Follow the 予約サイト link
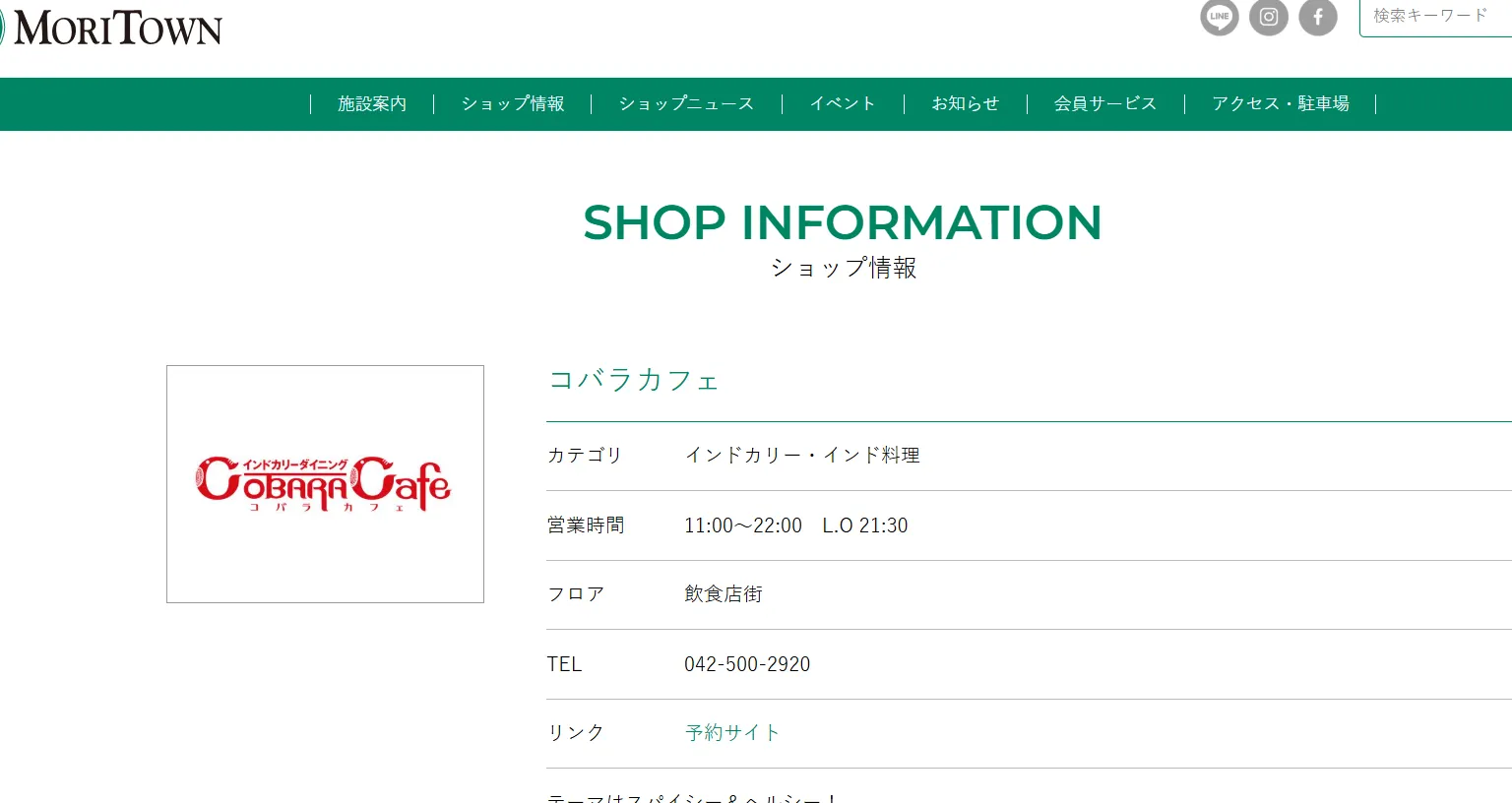Screen dimensions: 1512x803 732,733
